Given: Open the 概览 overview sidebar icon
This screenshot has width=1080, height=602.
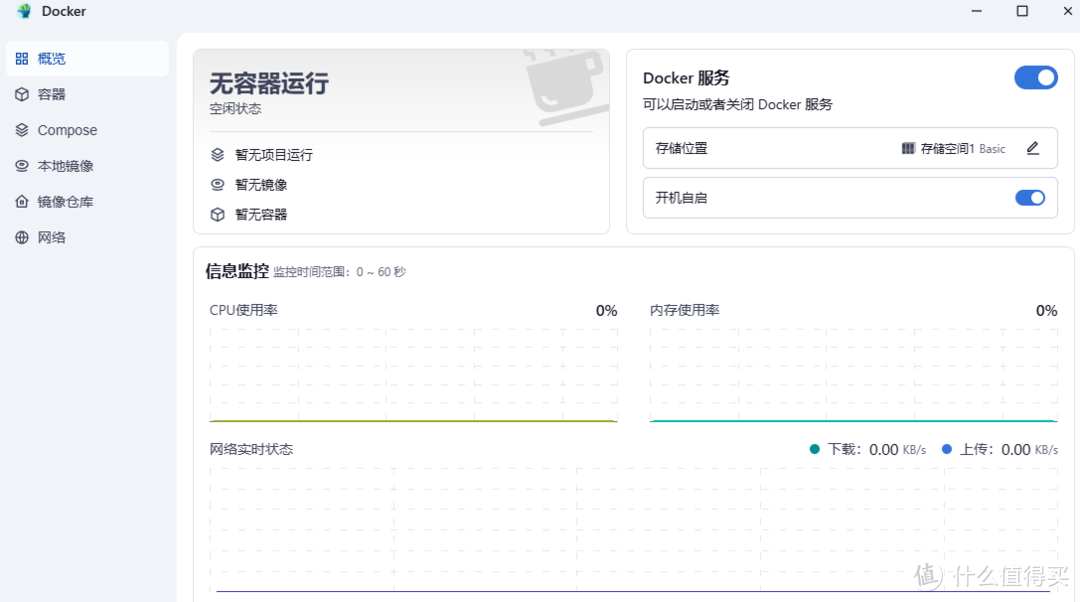Looking at the screenshot, I should tap(21, 58).
